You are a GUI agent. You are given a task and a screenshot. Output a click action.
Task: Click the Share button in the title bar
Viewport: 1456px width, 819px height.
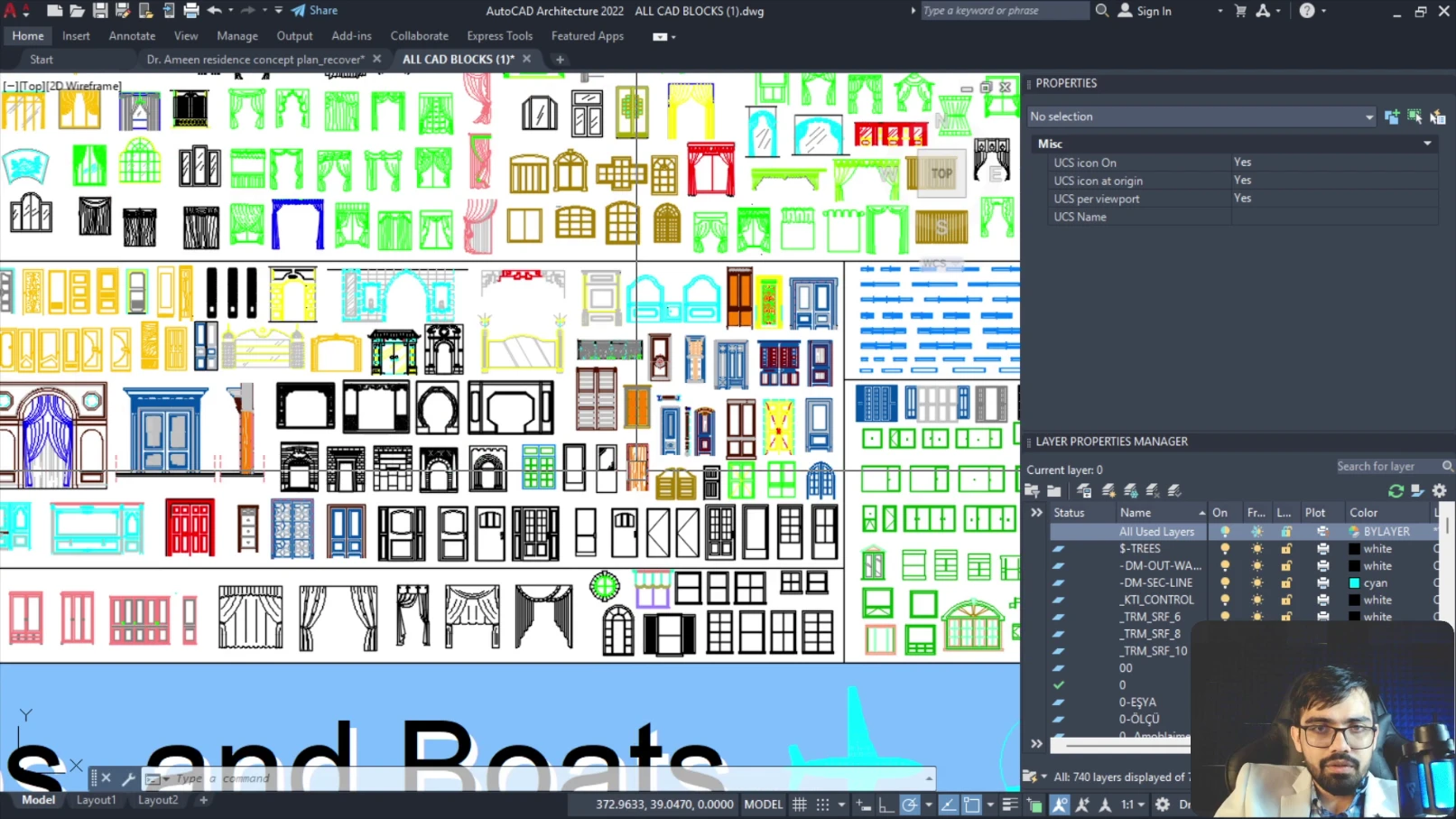(x=314, y=11)
